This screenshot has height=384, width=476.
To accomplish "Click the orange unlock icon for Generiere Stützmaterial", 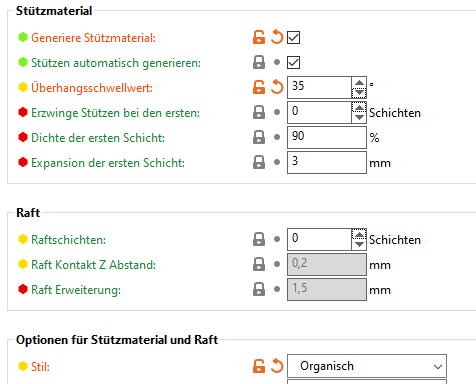I will tap(259, 37).
